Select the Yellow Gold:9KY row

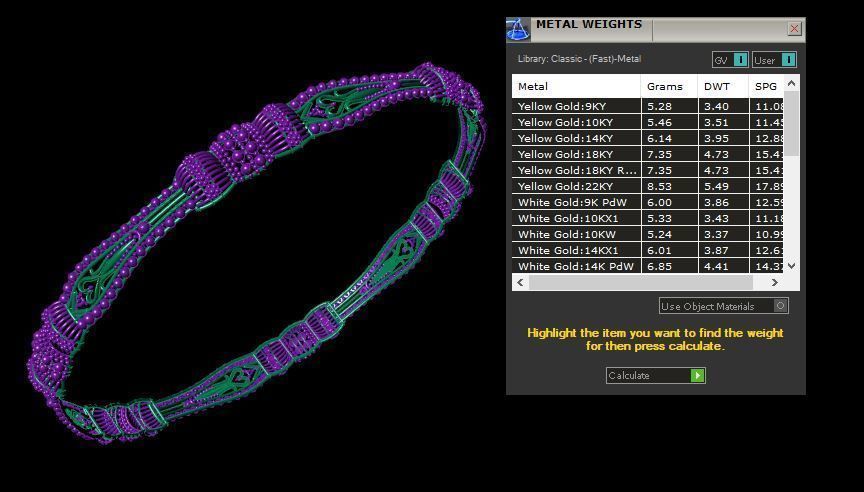coord(648,106)
